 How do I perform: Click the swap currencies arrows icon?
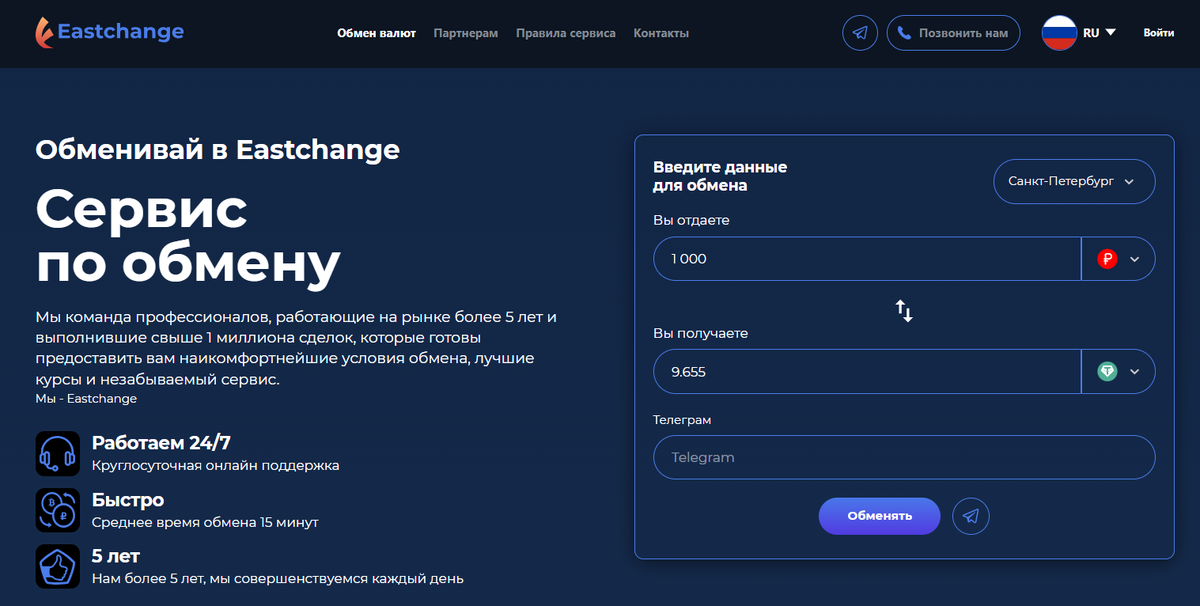click(x=904, y=311)
